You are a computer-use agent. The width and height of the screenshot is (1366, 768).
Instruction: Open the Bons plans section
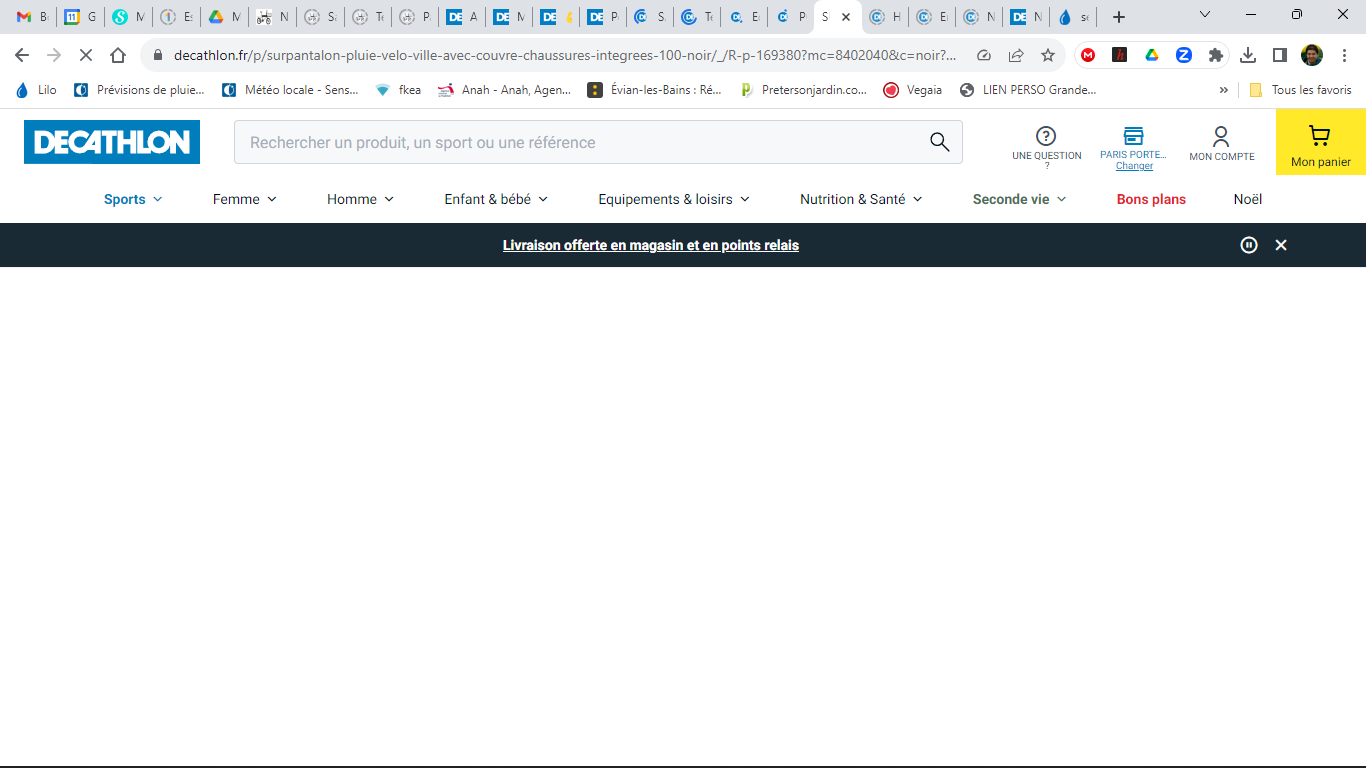(x=1151, y=199)
